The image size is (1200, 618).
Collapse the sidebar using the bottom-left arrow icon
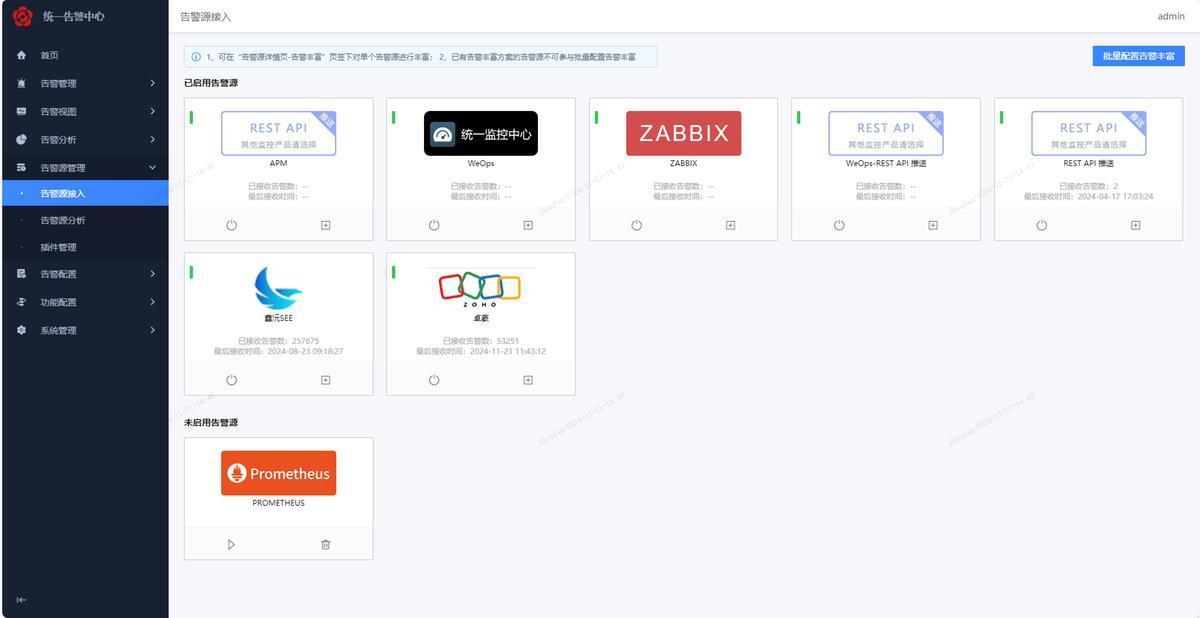[x=21, y=600]
